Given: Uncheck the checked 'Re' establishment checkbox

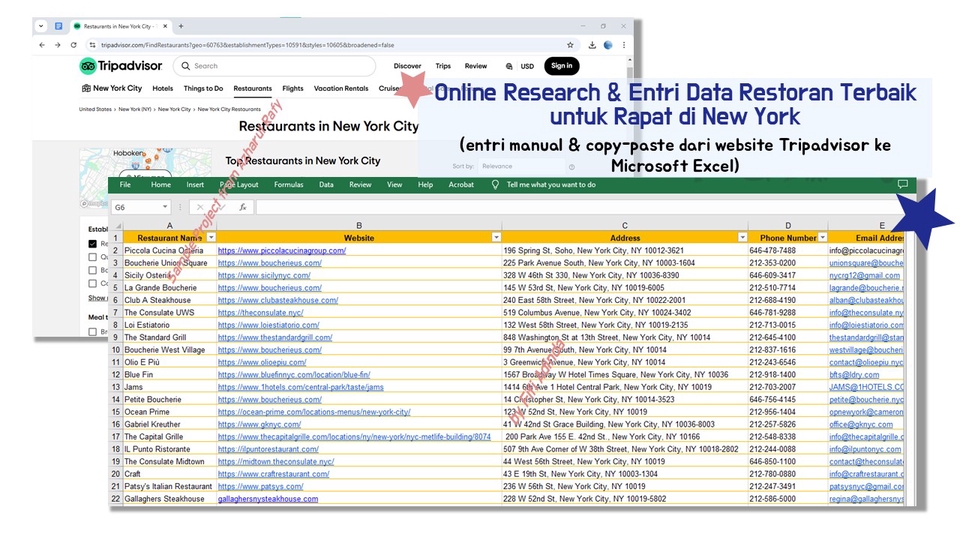Looking at the screenshot, I should coord(92,244).
